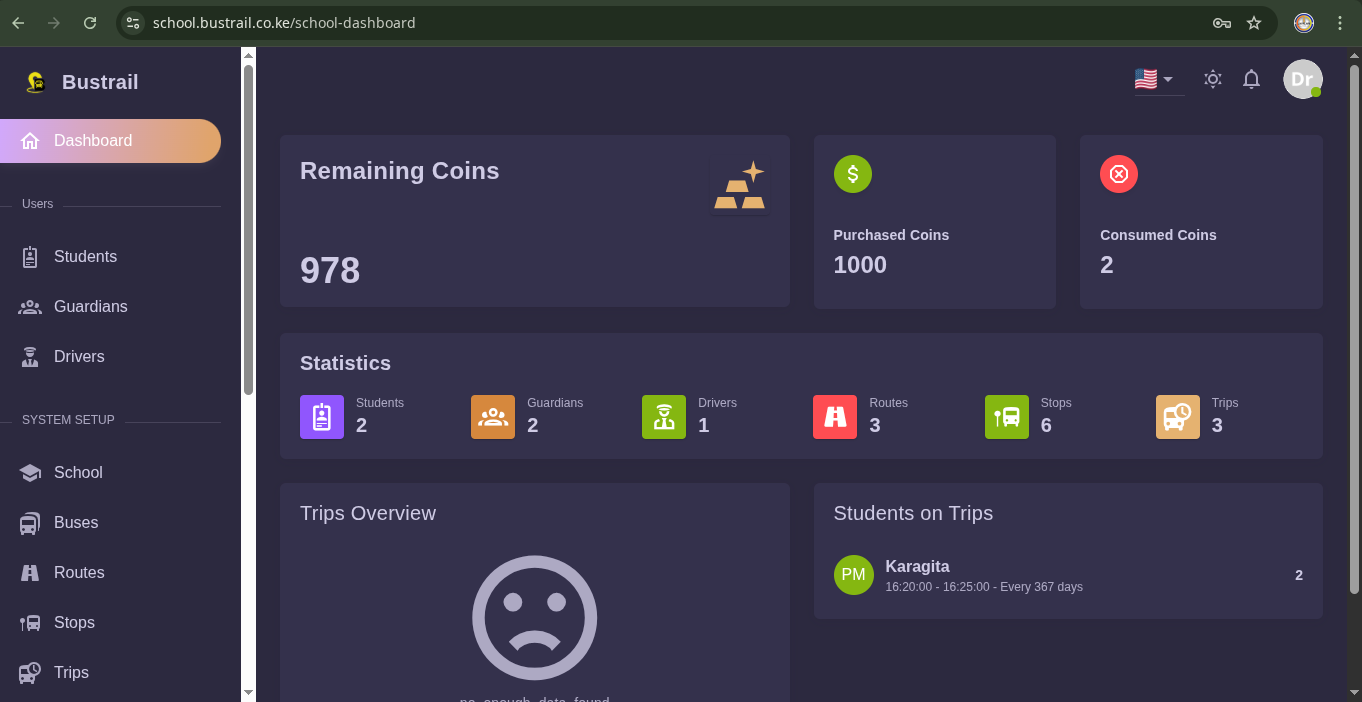Open the Students section via sidebar icon
This screenshot has height=702, width=1362.
[x=31, y=256]
